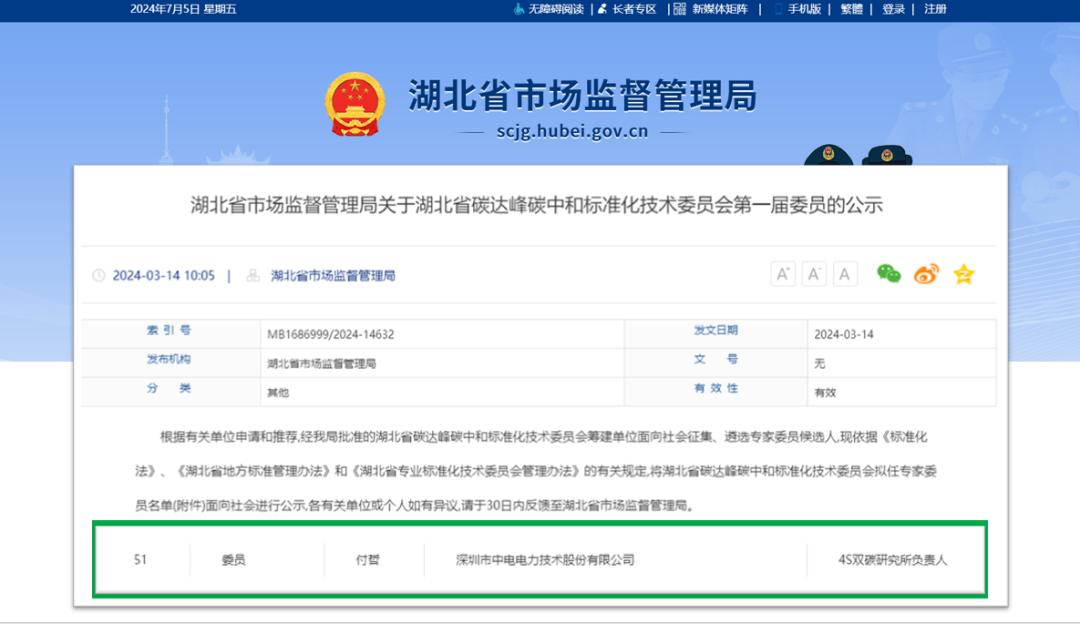The height and width of the screenshot is (624, 1080).
Task: Click the wheelchair accessibility icon
Action: (518, 9)
